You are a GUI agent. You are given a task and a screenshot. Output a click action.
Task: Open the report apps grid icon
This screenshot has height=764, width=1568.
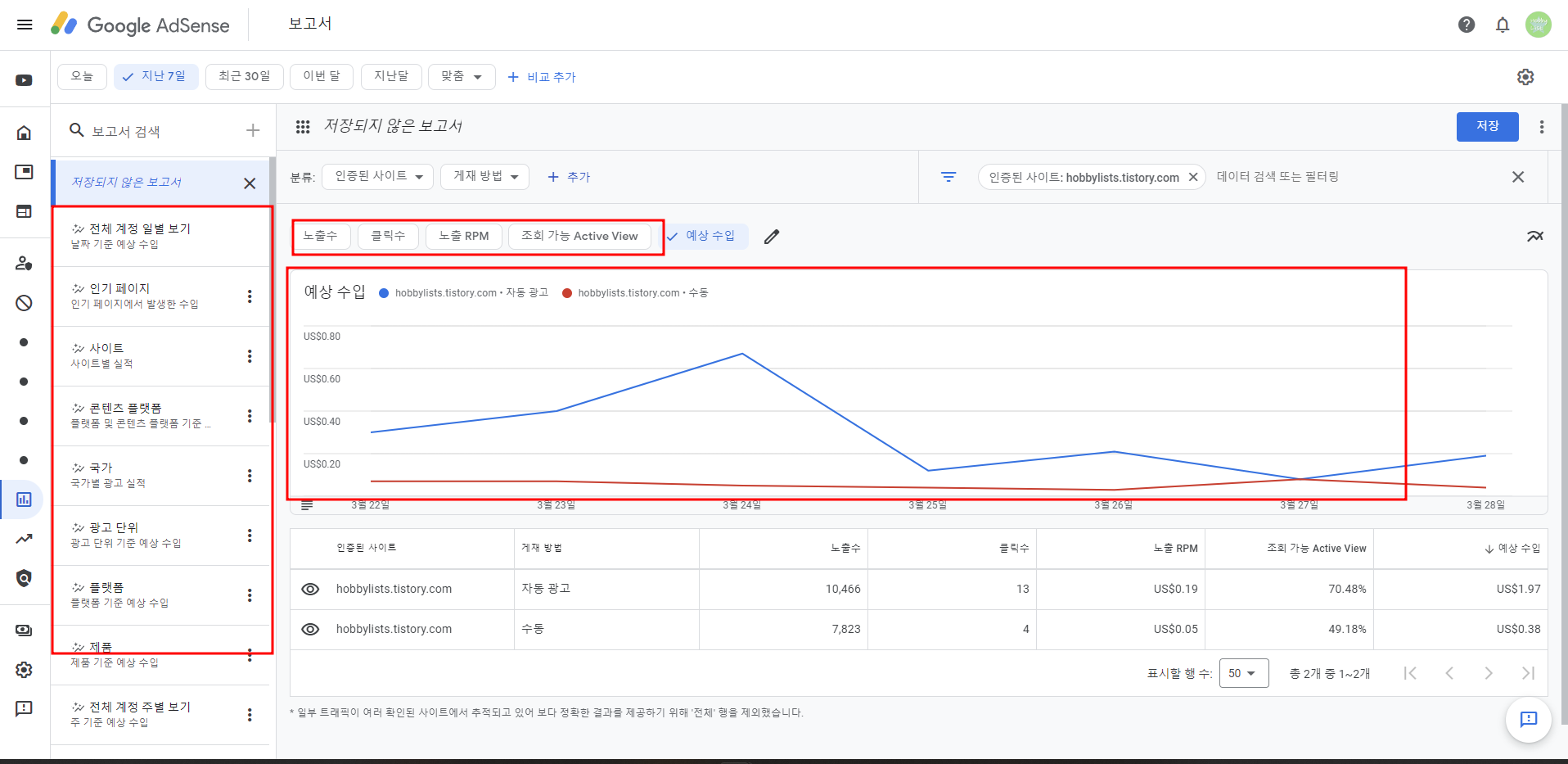click(x=303, y=127)
